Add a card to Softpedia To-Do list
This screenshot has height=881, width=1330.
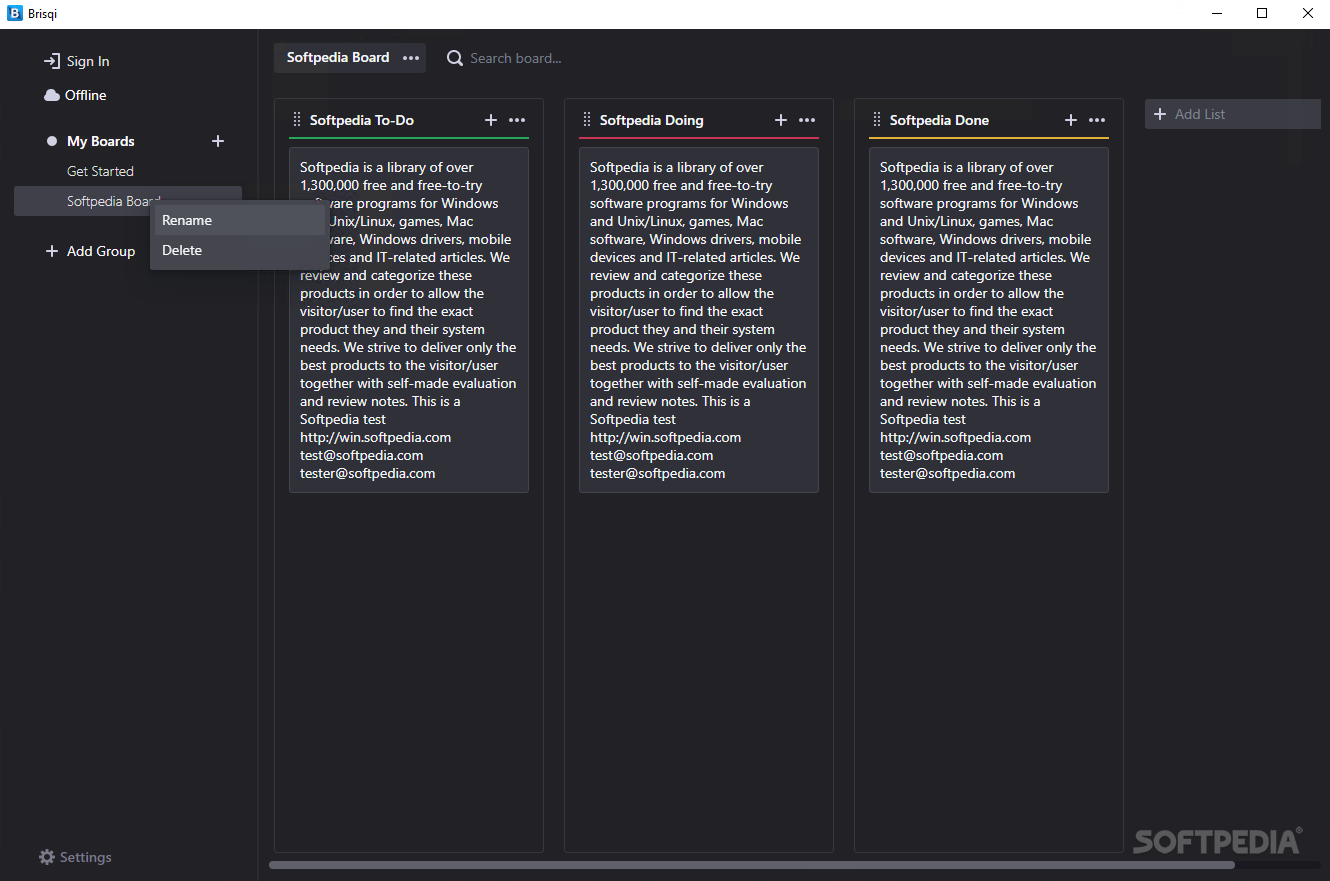[491, 120]
